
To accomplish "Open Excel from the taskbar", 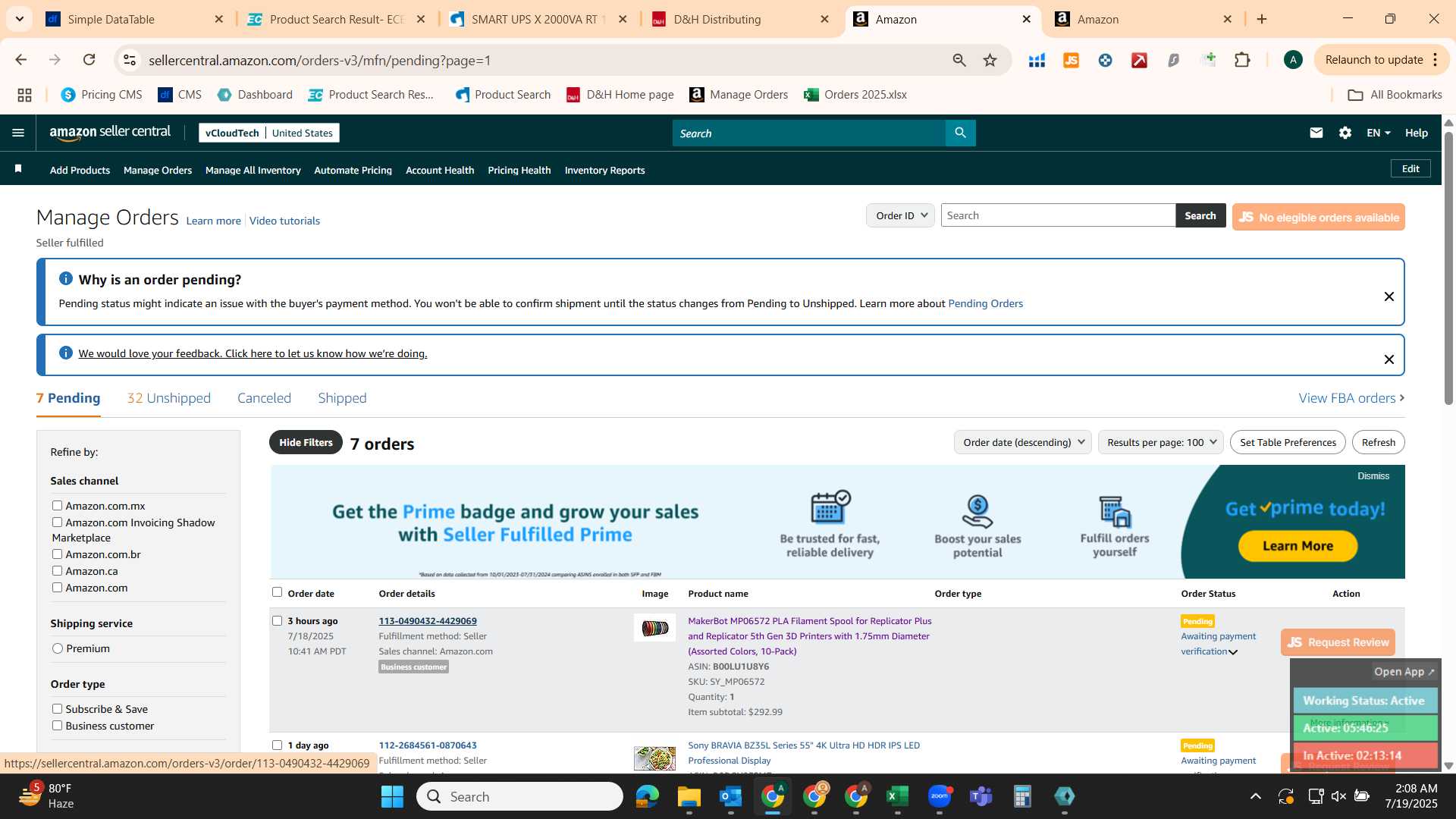I will (x=897, y=796).
